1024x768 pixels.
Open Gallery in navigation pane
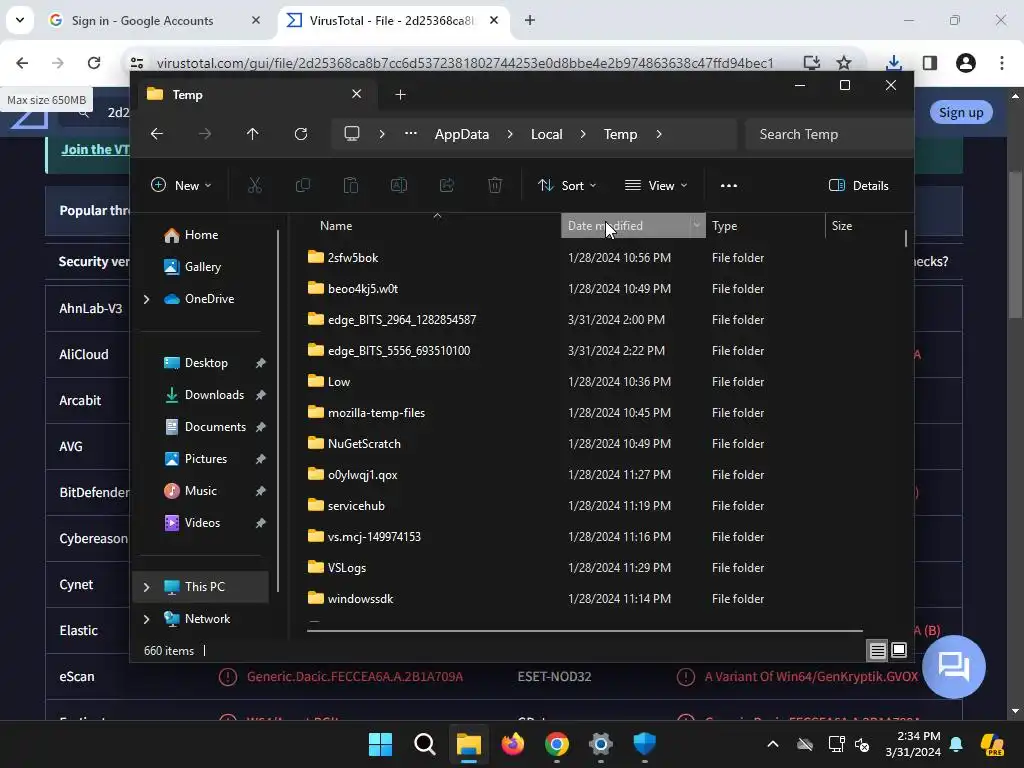click(202, 267)
